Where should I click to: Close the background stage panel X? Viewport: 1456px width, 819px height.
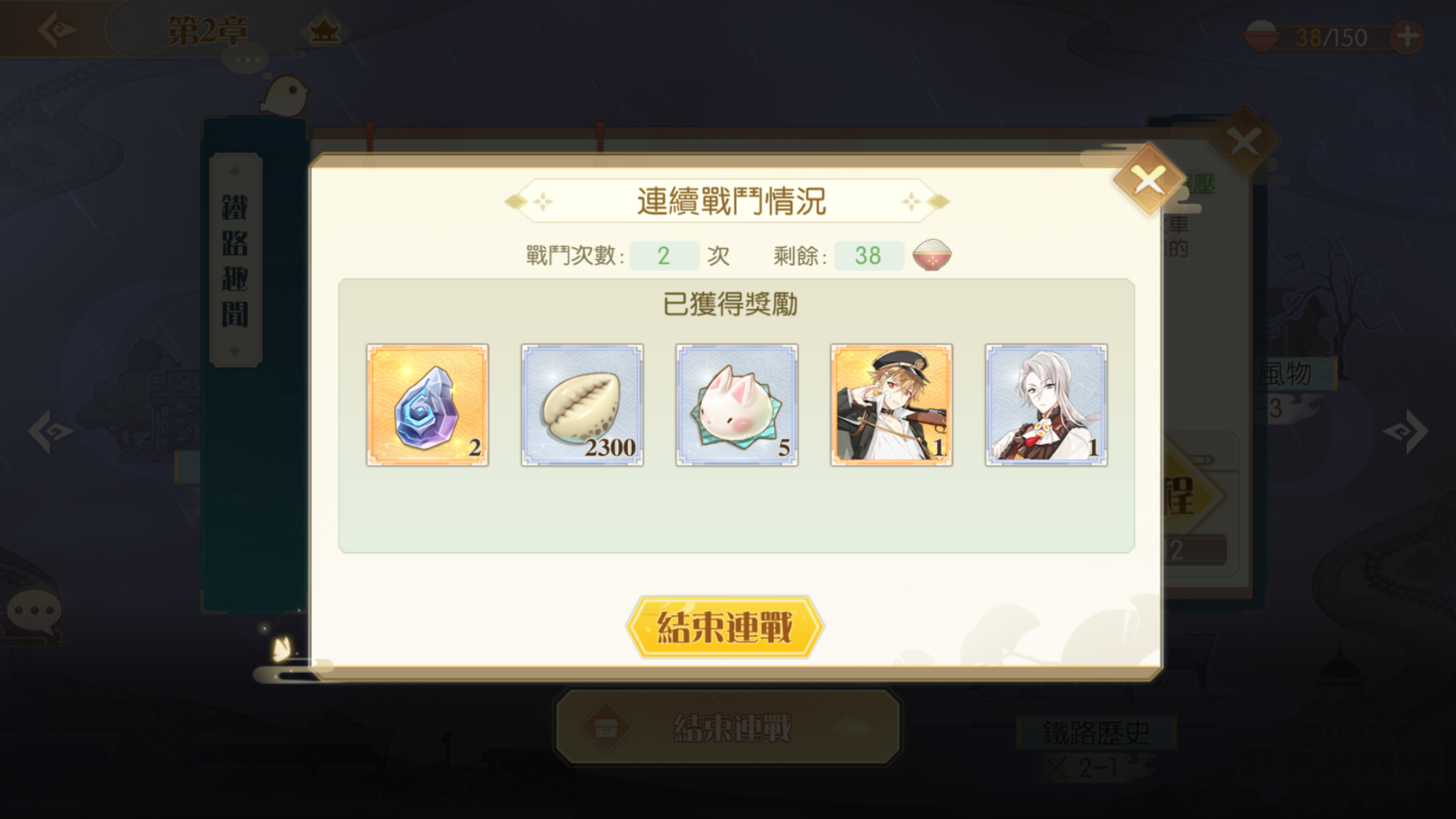1244,141
